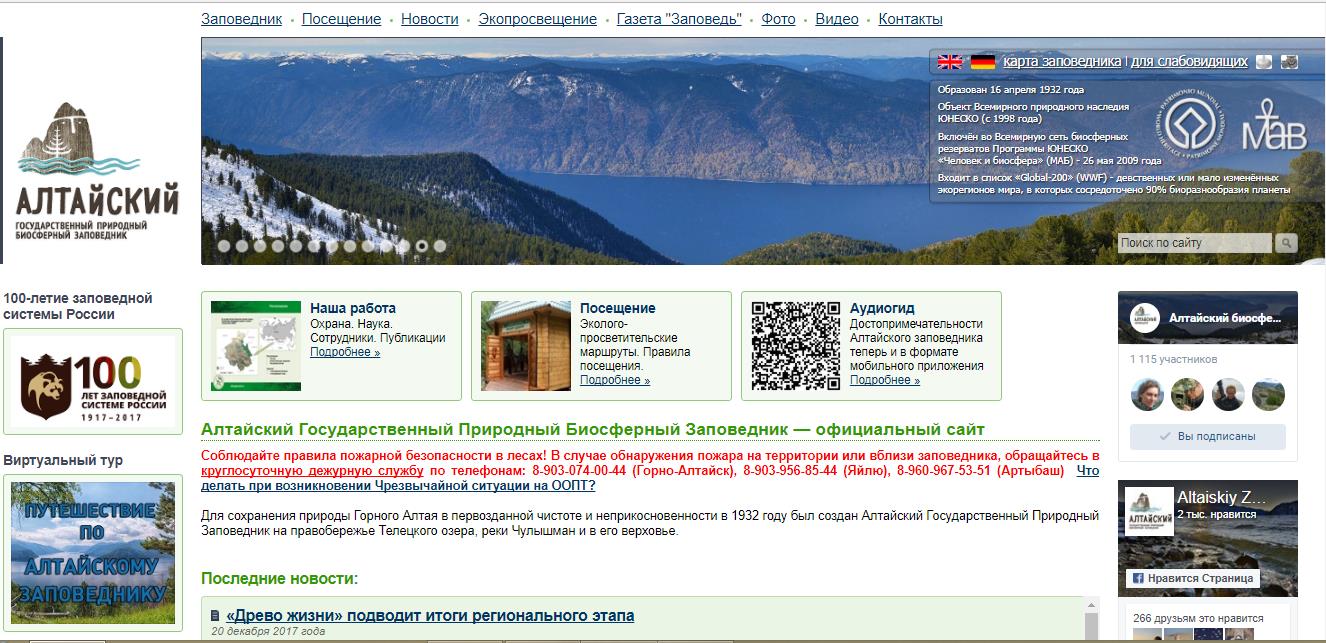The height and width of the screenshot is (643, 1326).
Task: Click 'Подробнее' under Наша работа
Action: coord(344,352)
